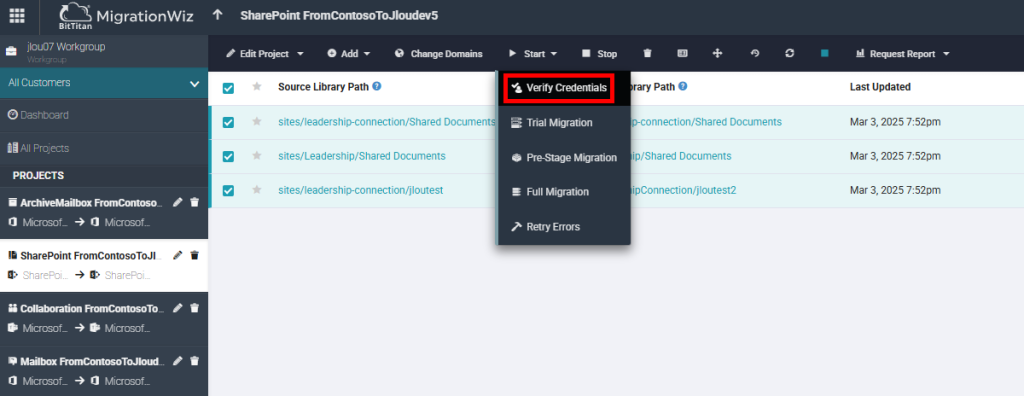
Task: Open the Add dropdown menu
Action: pos(349,54)
